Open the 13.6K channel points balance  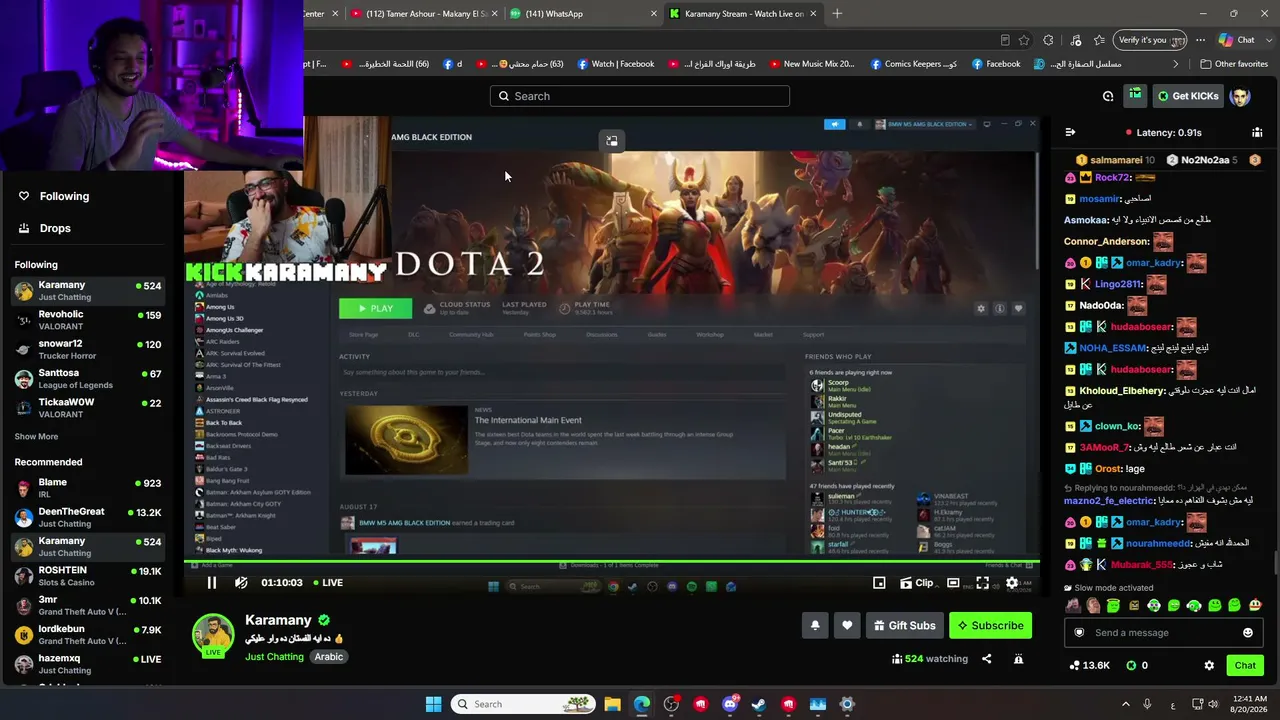point(1089,665)
